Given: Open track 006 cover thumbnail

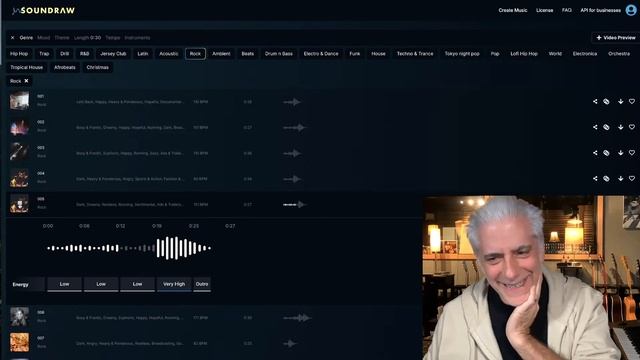Looking at the screenshot, I should [19, 317].
